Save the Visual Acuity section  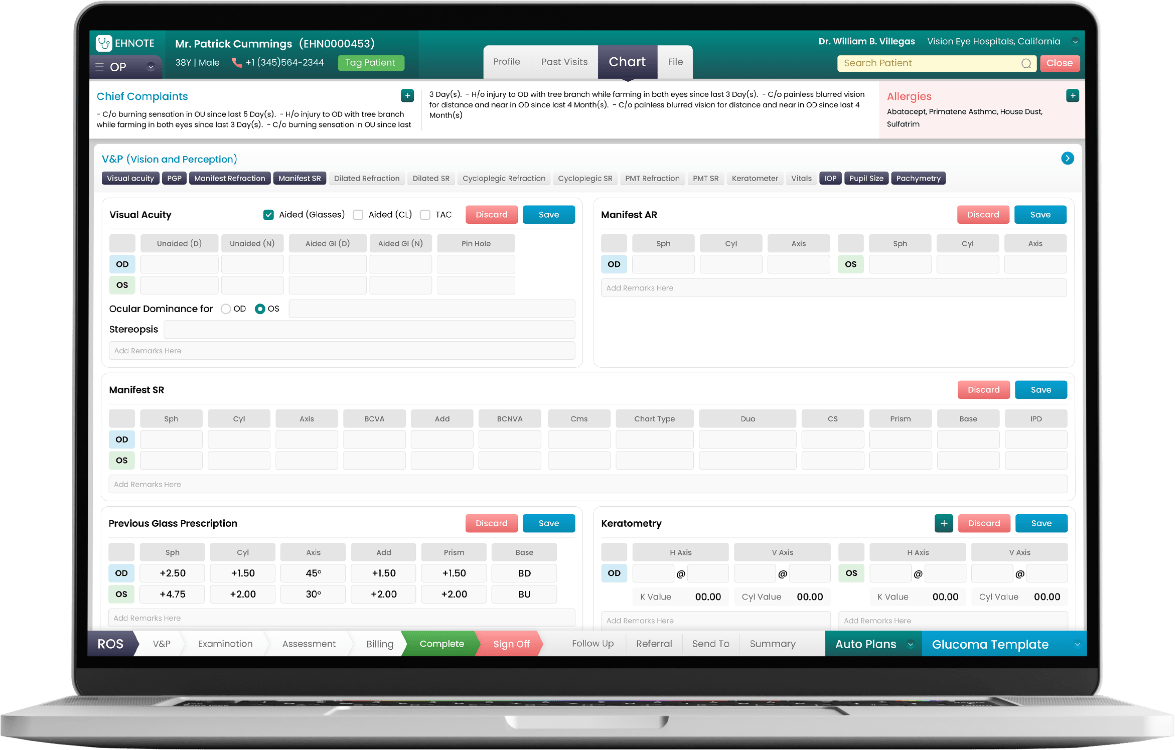point(548,215)
